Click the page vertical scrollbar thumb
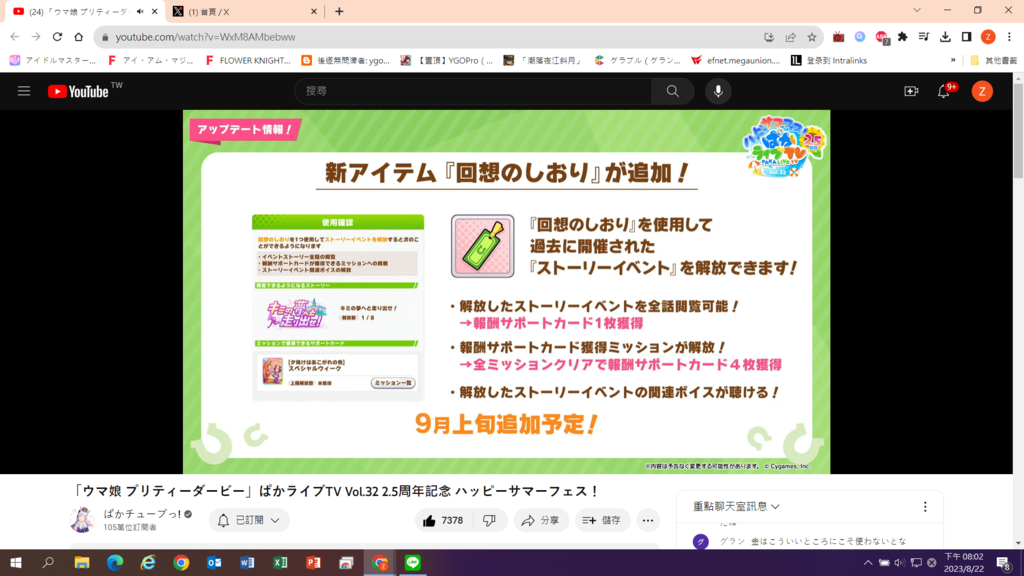Viewport: 1024px width, 576px height. point(1018,129)
